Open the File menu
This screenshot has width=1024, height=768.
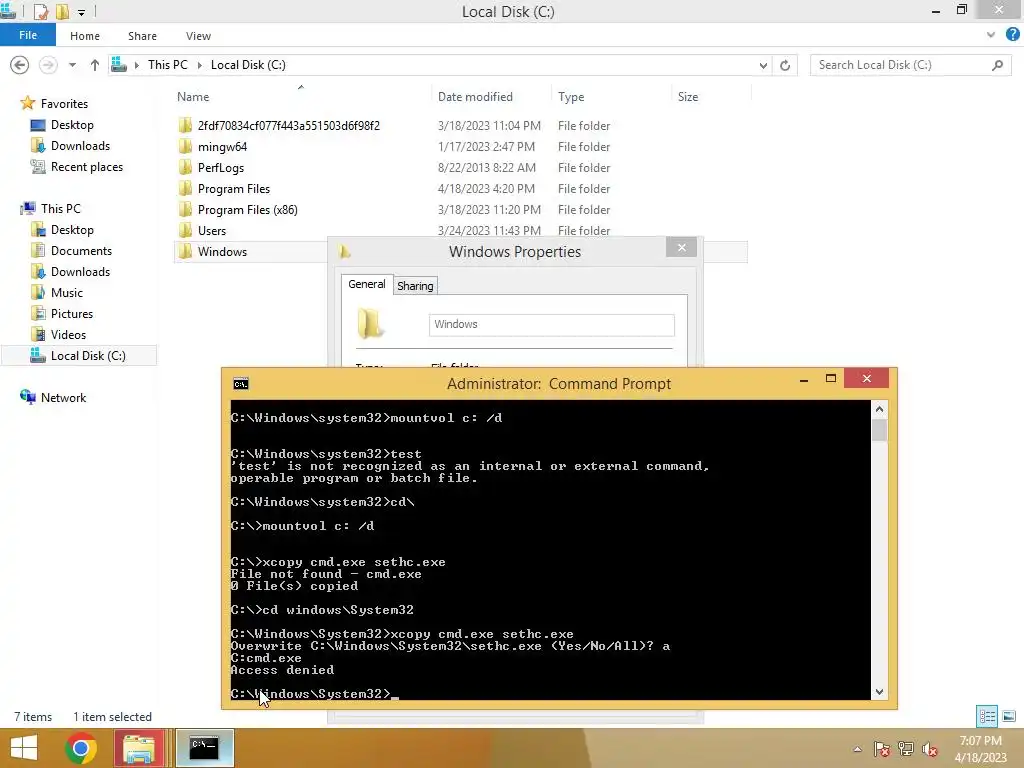click(x=28, y=35)
